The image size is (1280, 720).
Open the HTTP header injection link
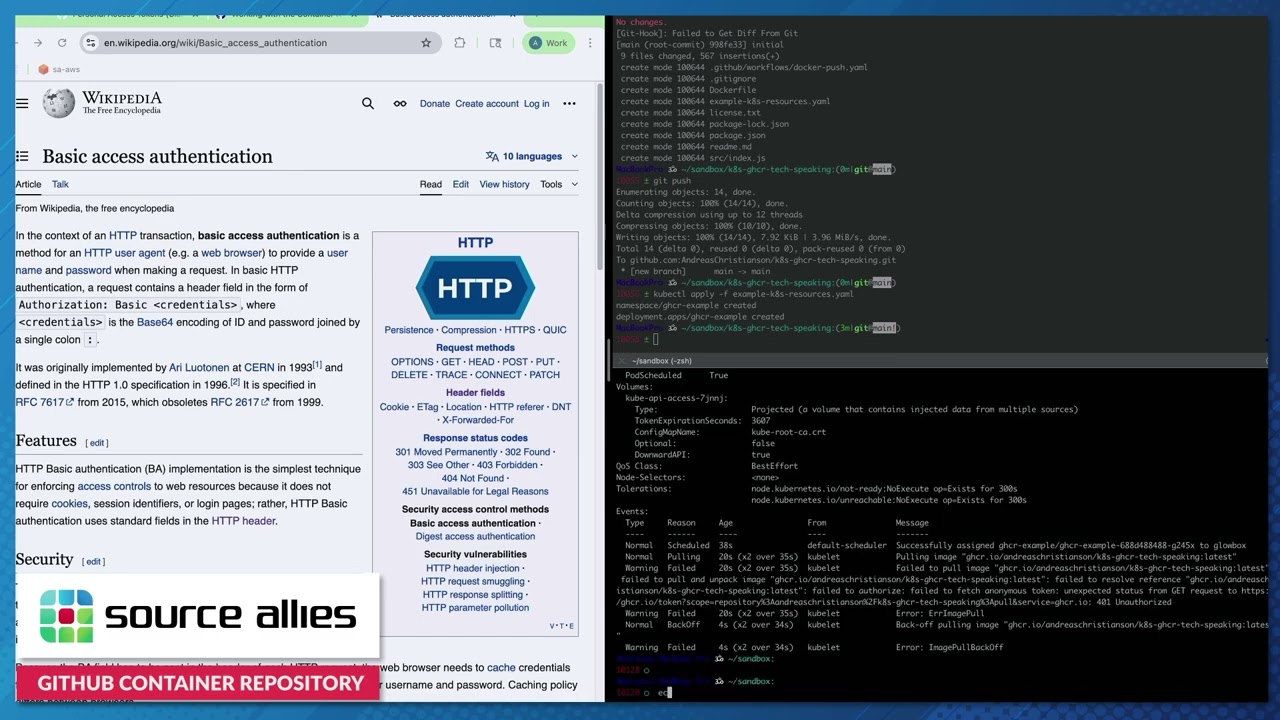tap(472, 568)
